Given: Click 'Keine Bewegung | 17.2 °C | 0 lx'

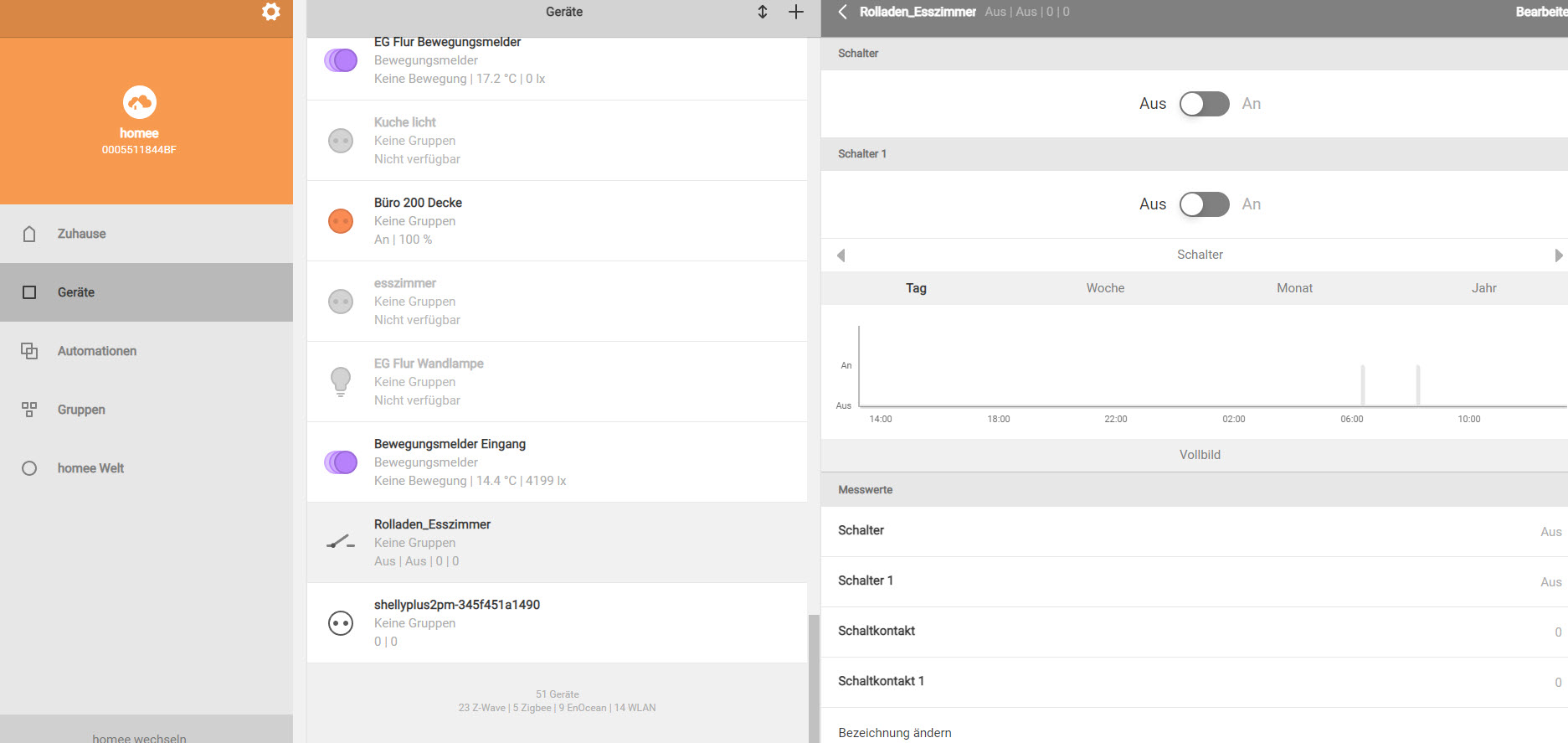Looking at the screenshot, I should pos(460,79).
